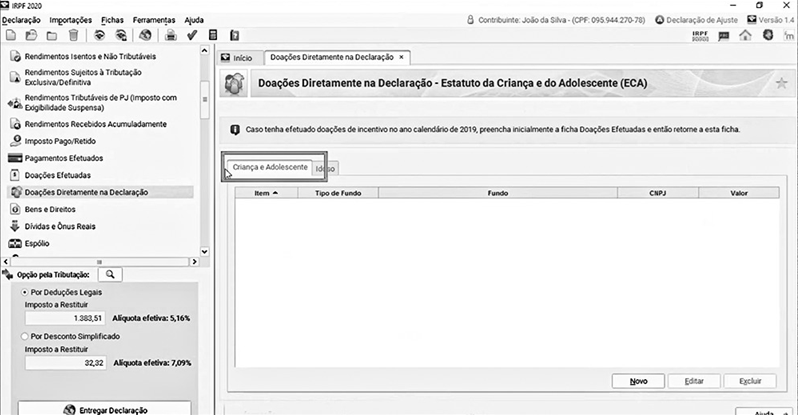Open Rendimentos Isentos e Não Tributáveis
Image resolution: width=798 pixels, height=415 pixels.
pos(90,57)
